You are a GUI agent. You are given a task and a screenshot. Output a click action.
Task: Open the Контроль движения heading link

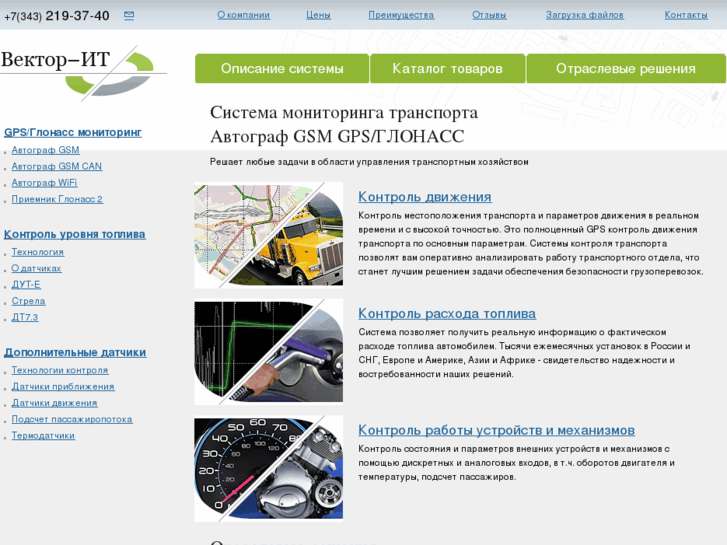pyautogui.click(x=425, y=197)
